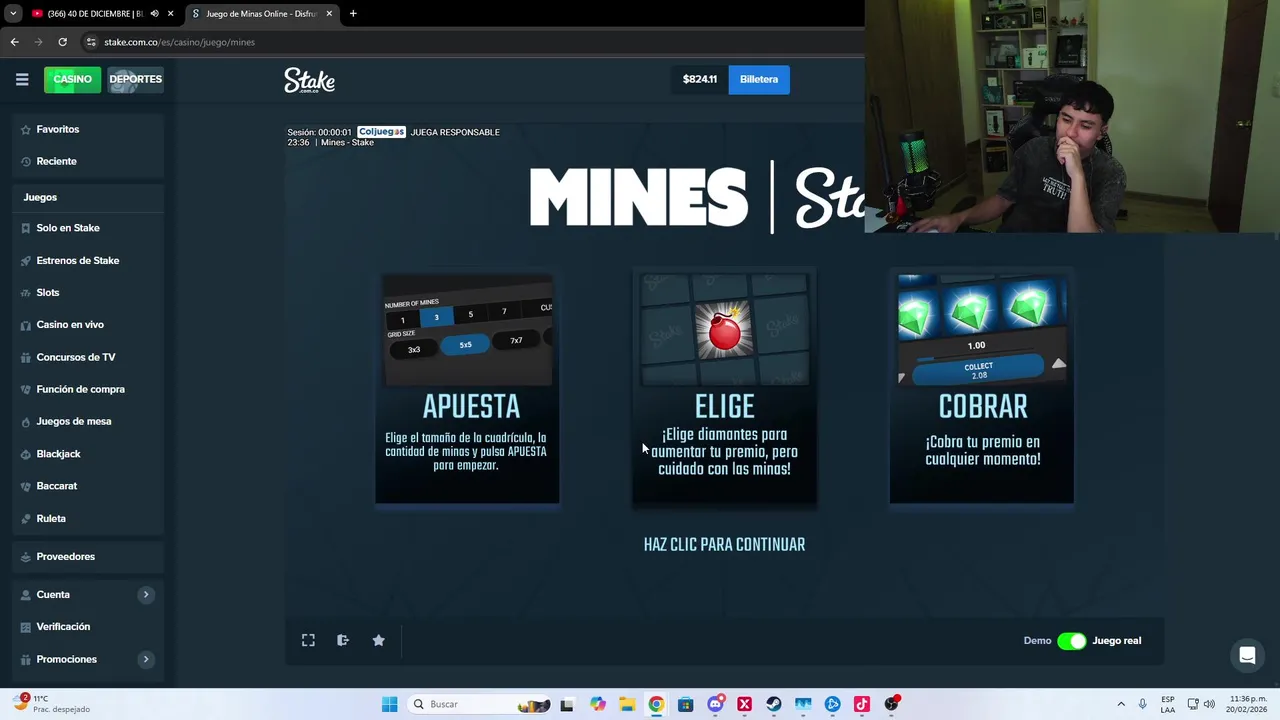Click the Slots icon in sidebar
1280x720 pixels.
pos(26,292)
